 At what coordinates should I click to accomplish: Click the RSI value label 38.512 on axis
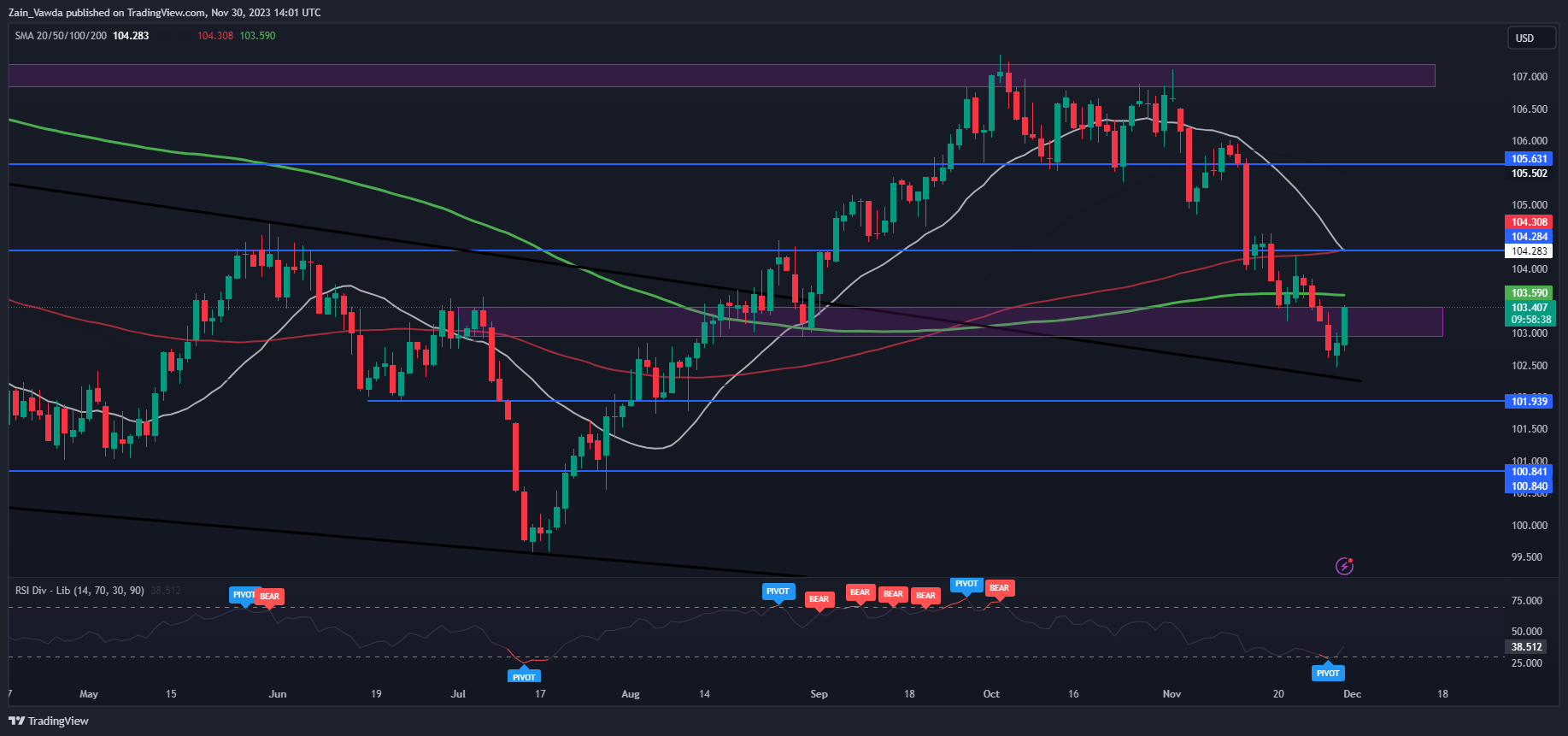point(1526,647)
